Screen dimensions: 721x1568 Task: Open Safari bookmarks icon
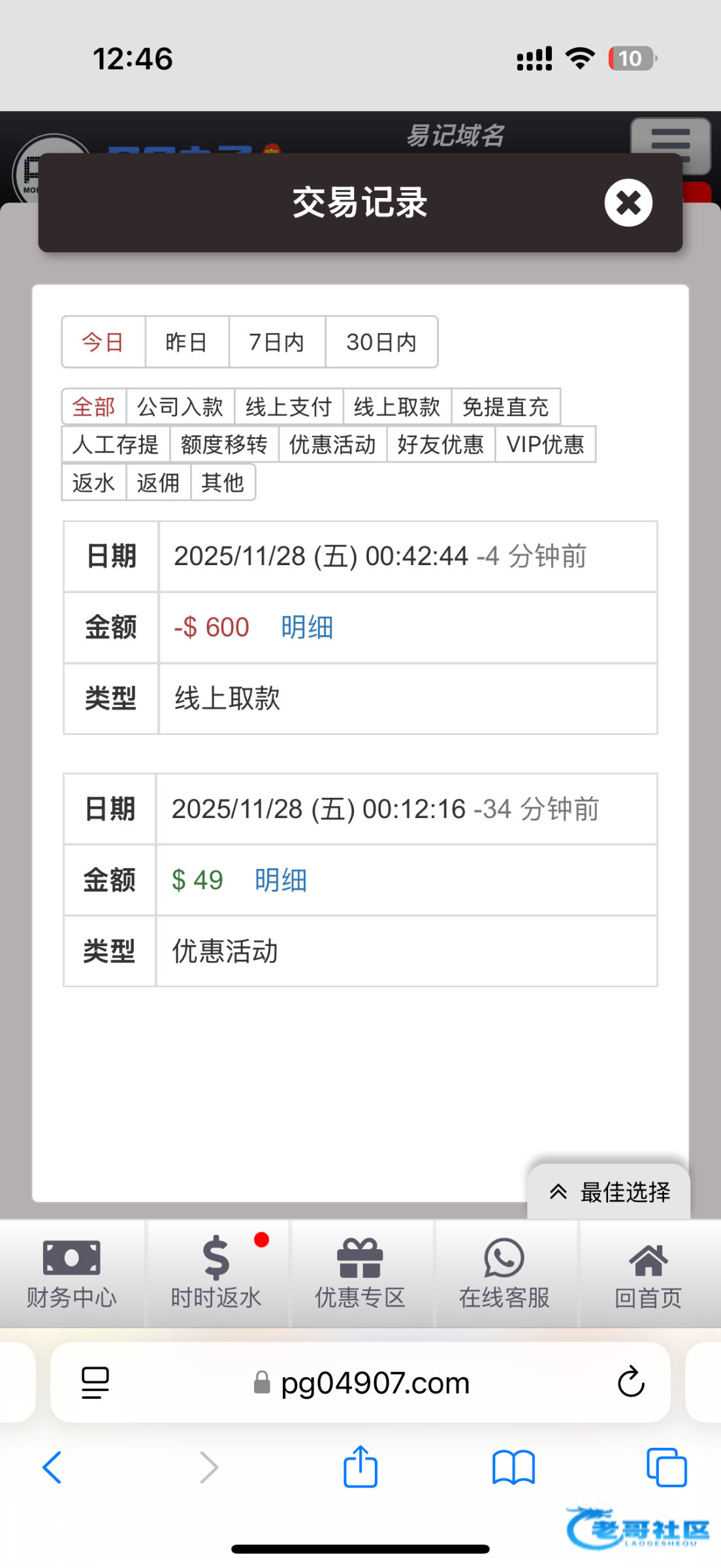513,1467
